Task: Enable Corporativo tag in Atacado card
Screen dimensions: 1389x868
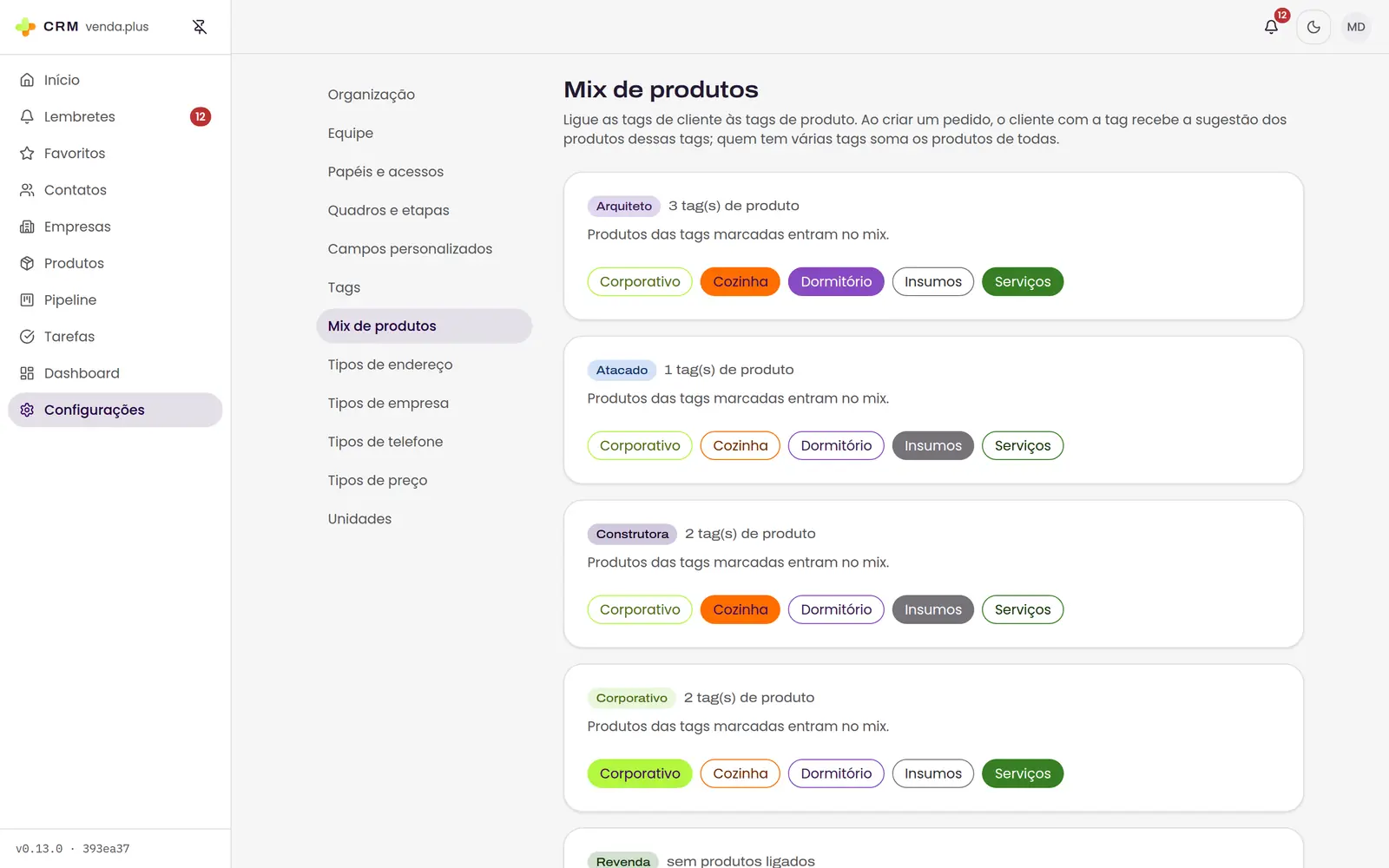Action: 640,446
